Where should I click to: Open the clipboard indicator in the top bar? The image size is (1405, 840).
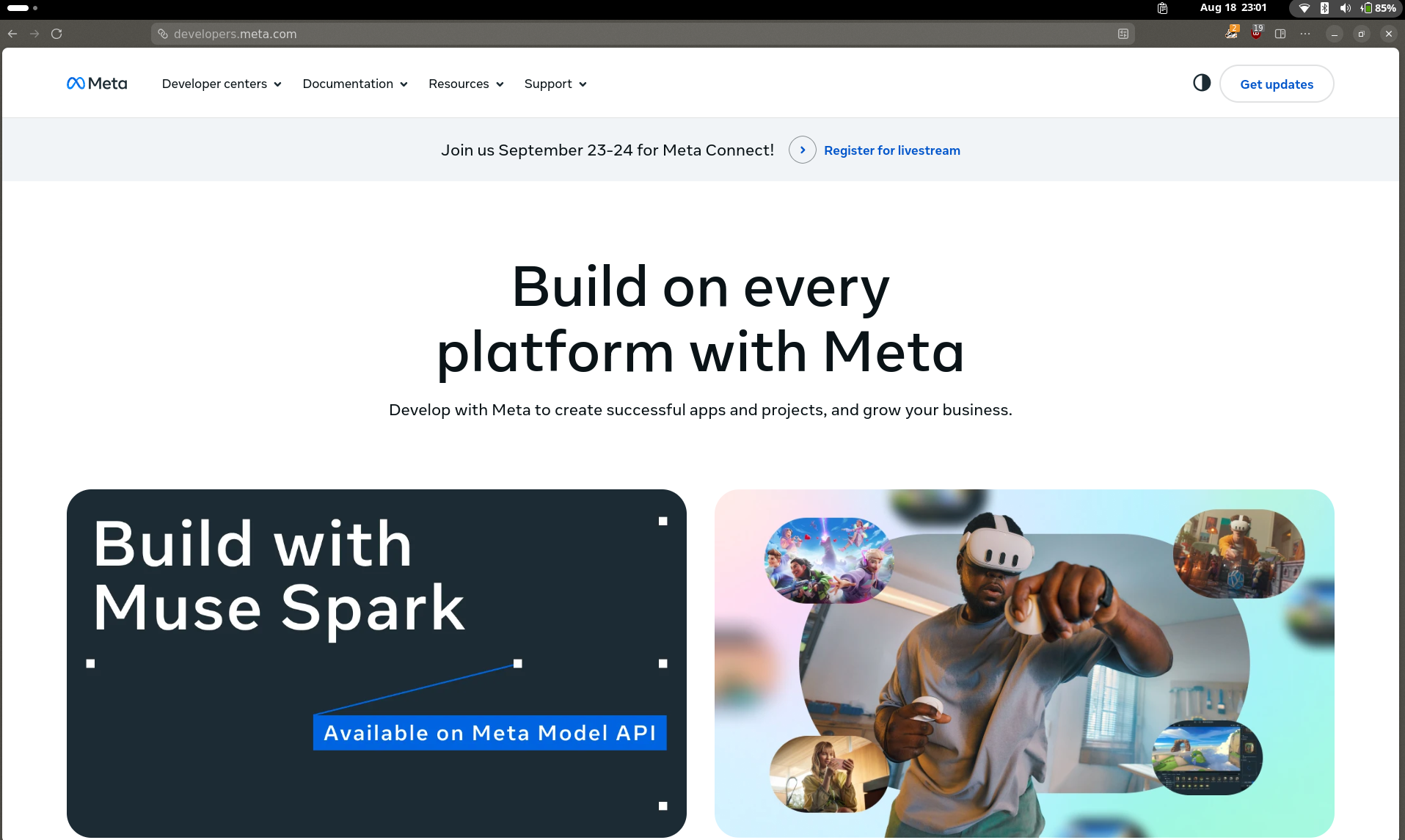pyautogui.click(x=1162, y=8)
